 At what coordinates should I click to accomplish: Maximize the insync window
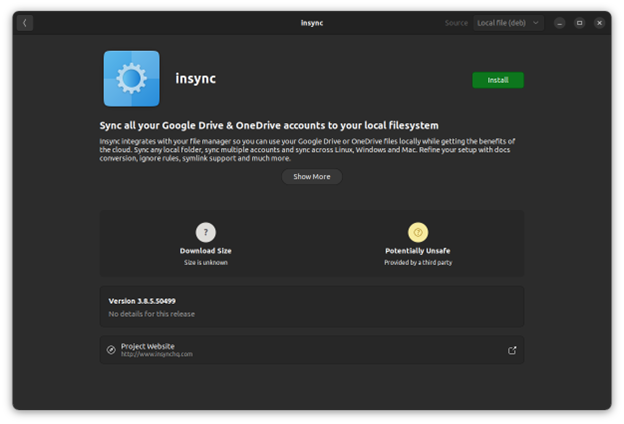pyautogui.click(x=579, y=23)
